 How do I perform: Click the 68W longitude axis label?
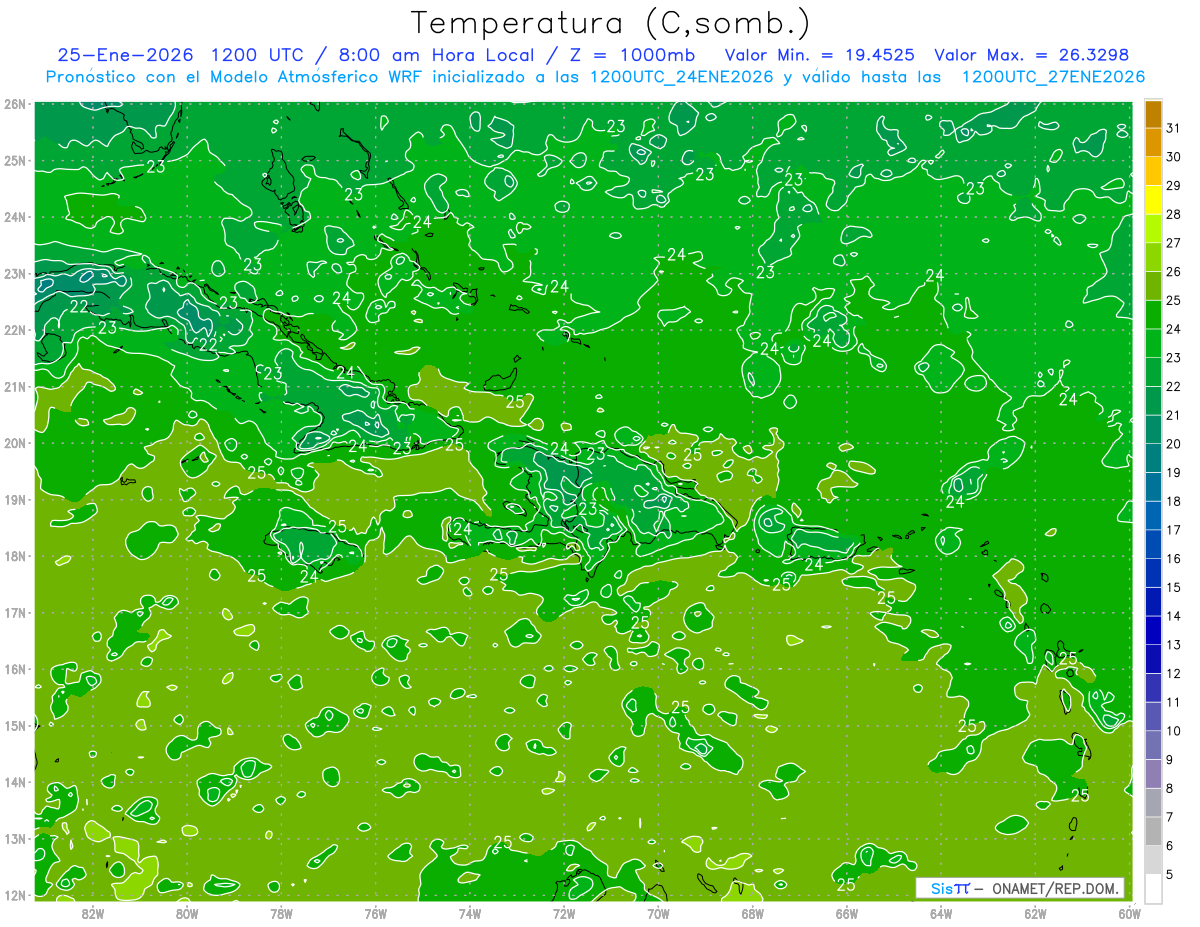[752, 912]
